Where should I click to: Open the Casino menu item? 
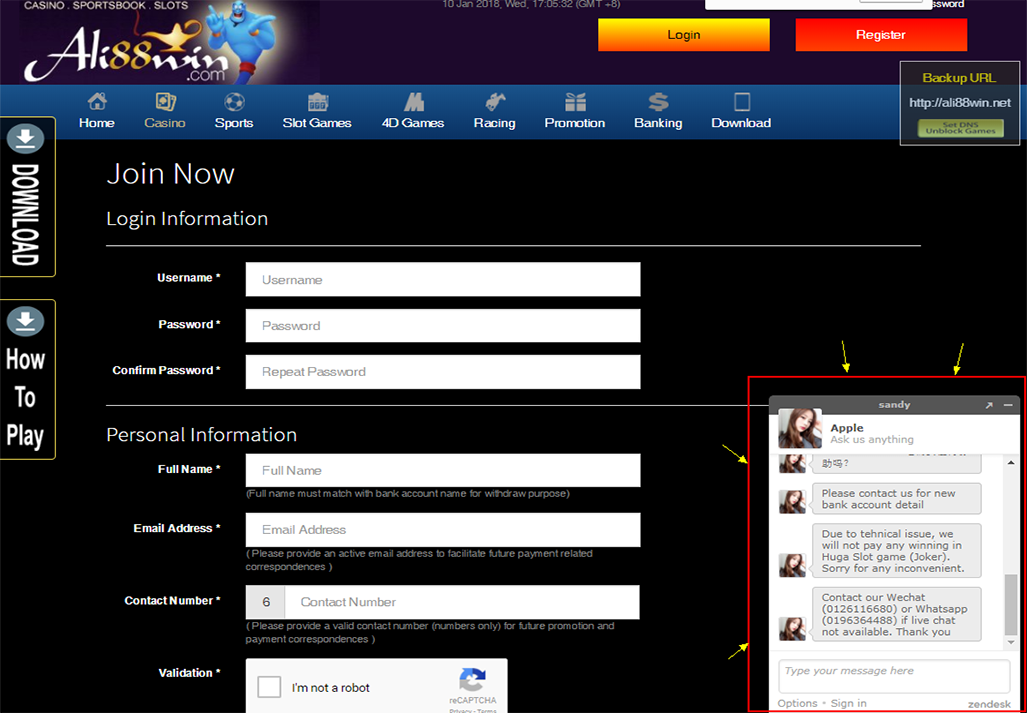165,112
